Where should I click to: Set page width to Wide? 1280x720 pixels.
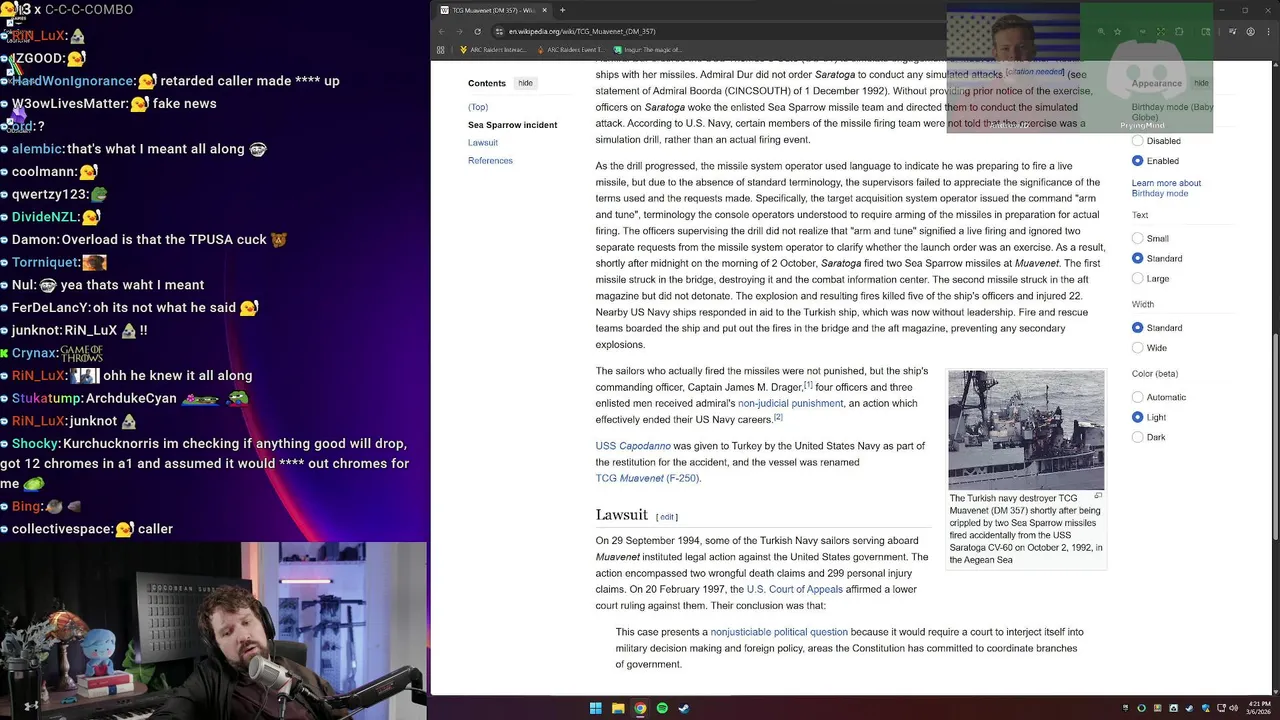point(1138,348)
